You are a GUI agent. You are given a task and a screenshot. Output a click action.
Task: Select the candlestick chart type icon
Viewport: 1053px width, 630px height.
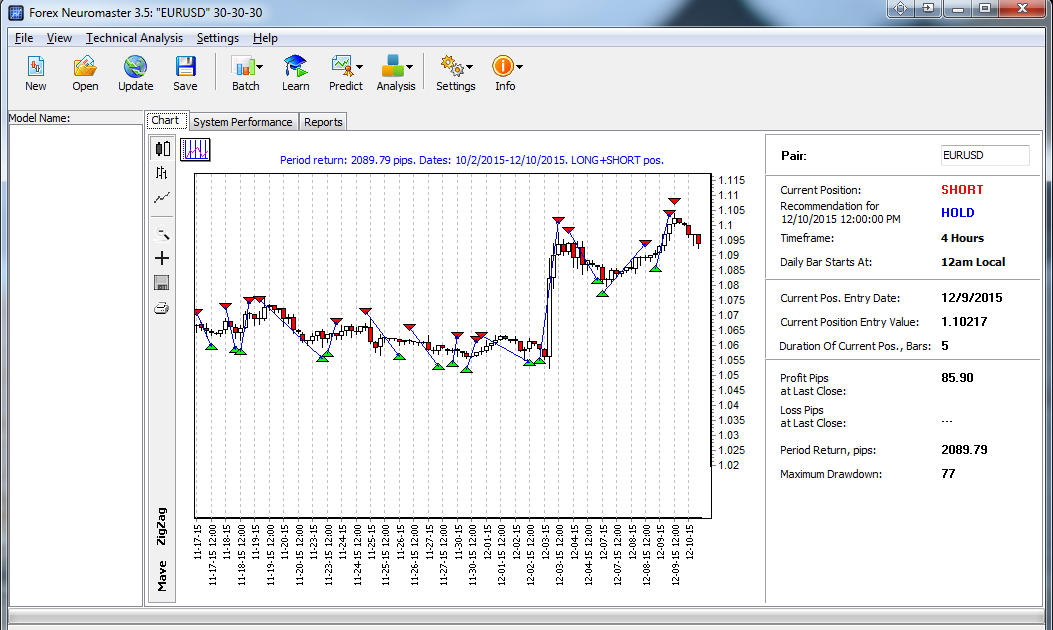tap(162, 148)
